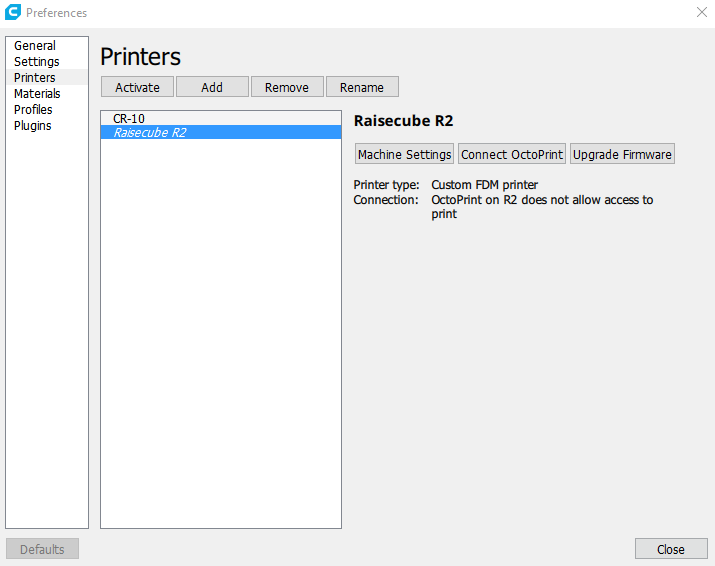715x566 pixels.
Task: Click the OctoPrint connection status message
Action: coord(542,207)
